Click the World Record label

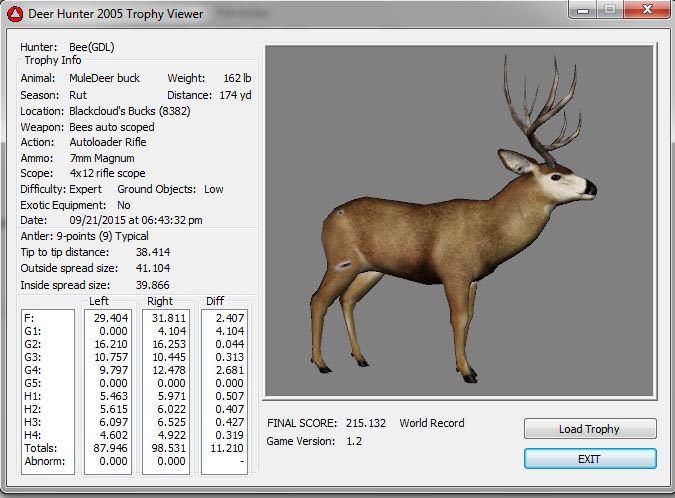point(432,423)
